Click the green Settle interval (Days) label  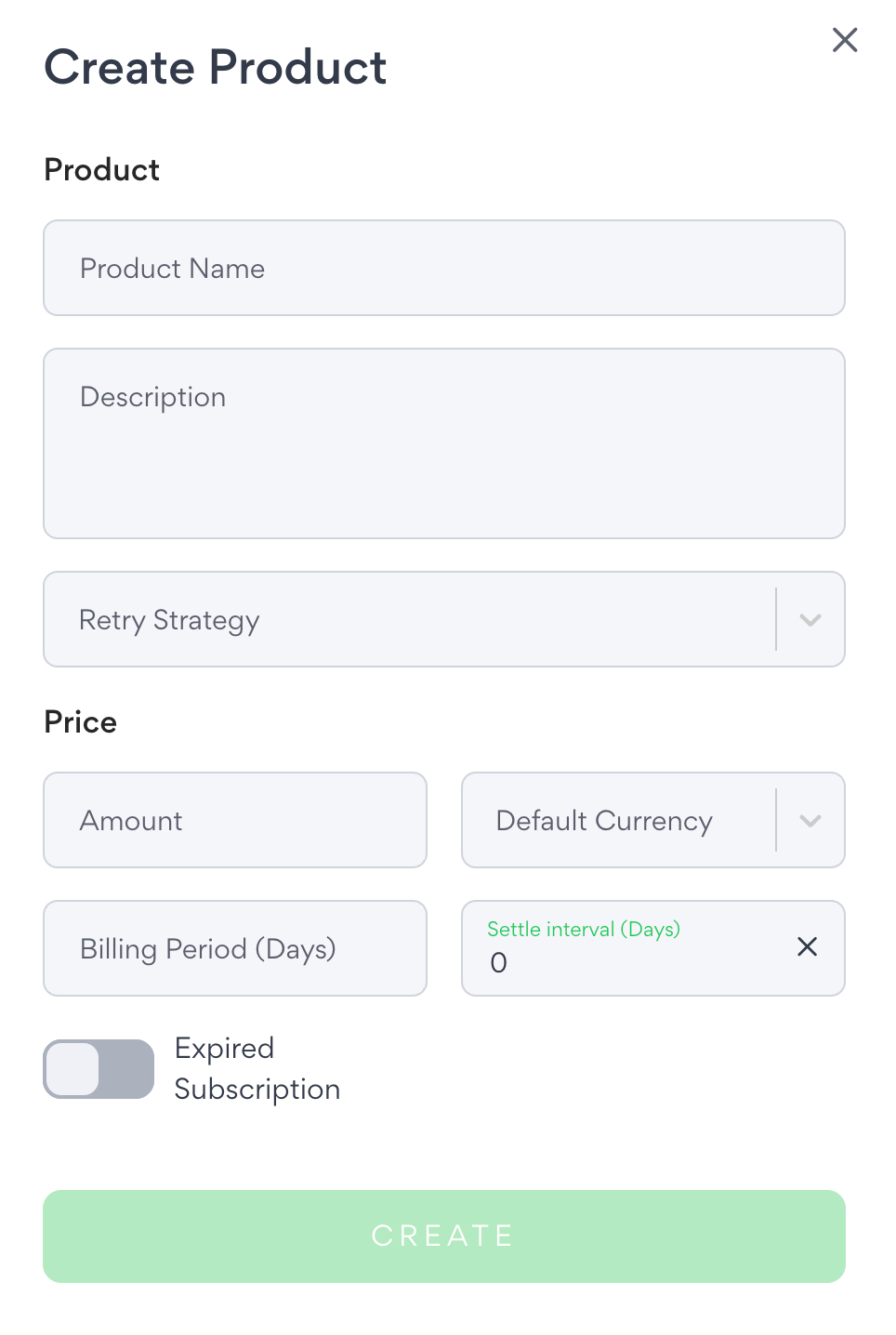(x=584, y=930)
